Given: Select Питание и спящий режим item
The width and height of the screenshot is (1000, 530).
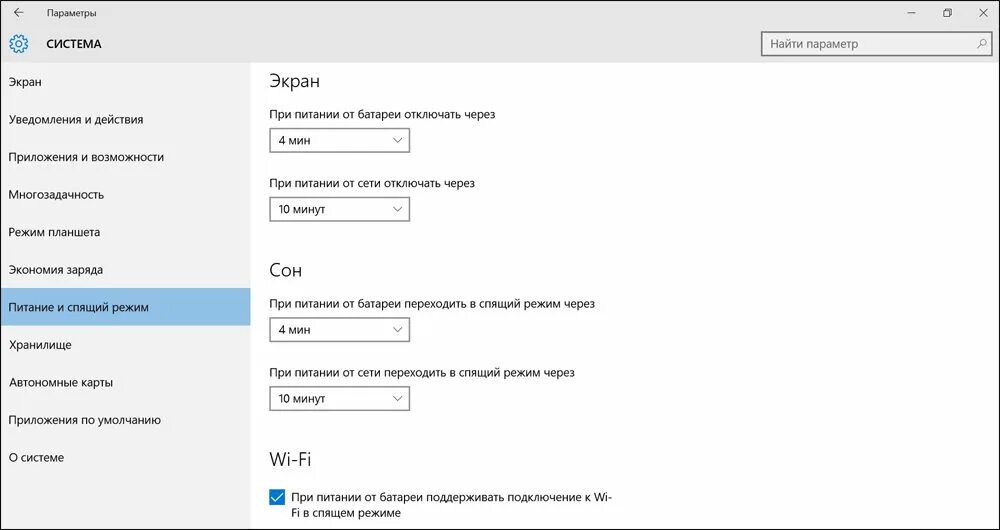Looking at the screenshot, I should tap(125, 307).
